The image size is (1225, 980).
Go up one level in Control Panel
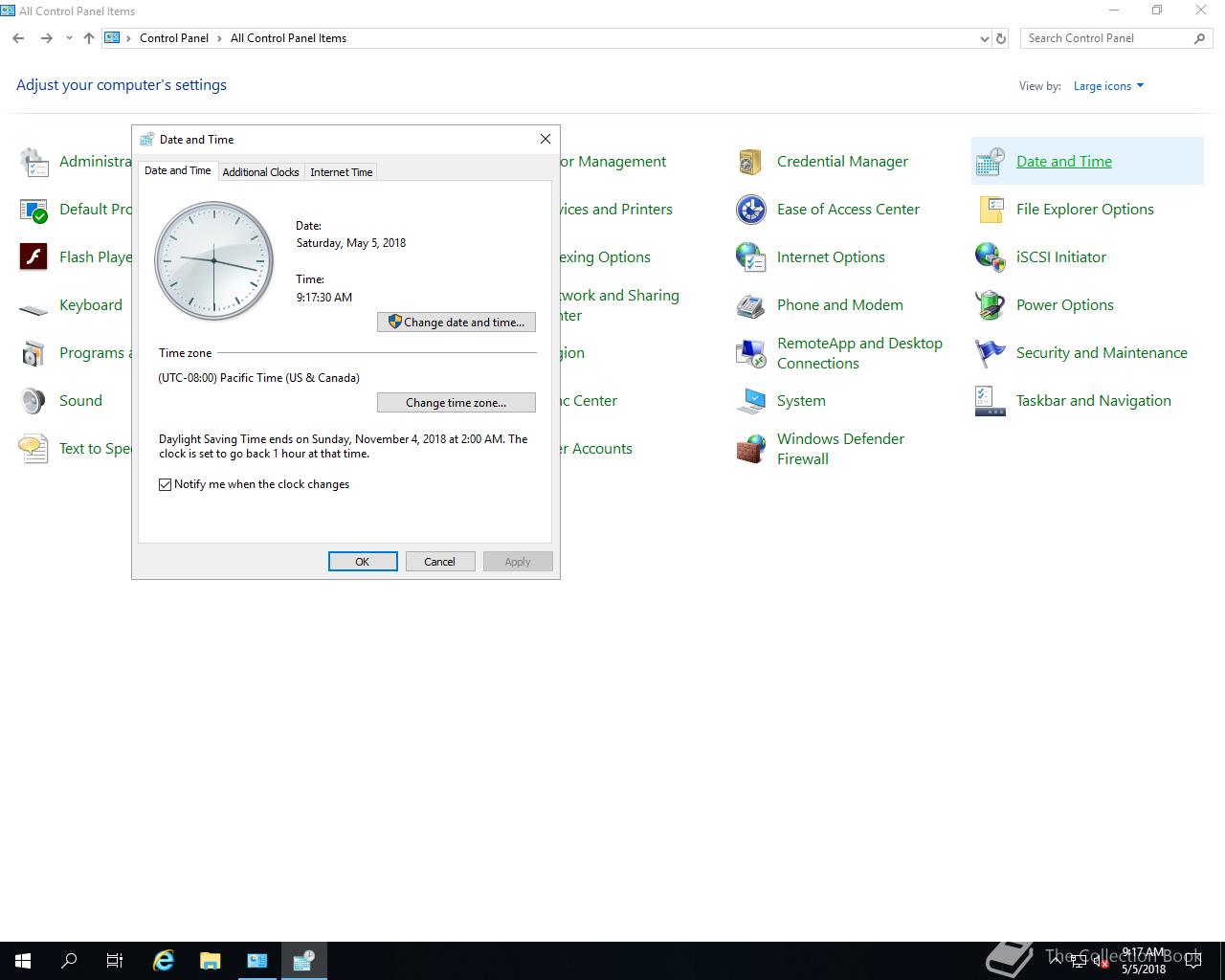(89, 38)
